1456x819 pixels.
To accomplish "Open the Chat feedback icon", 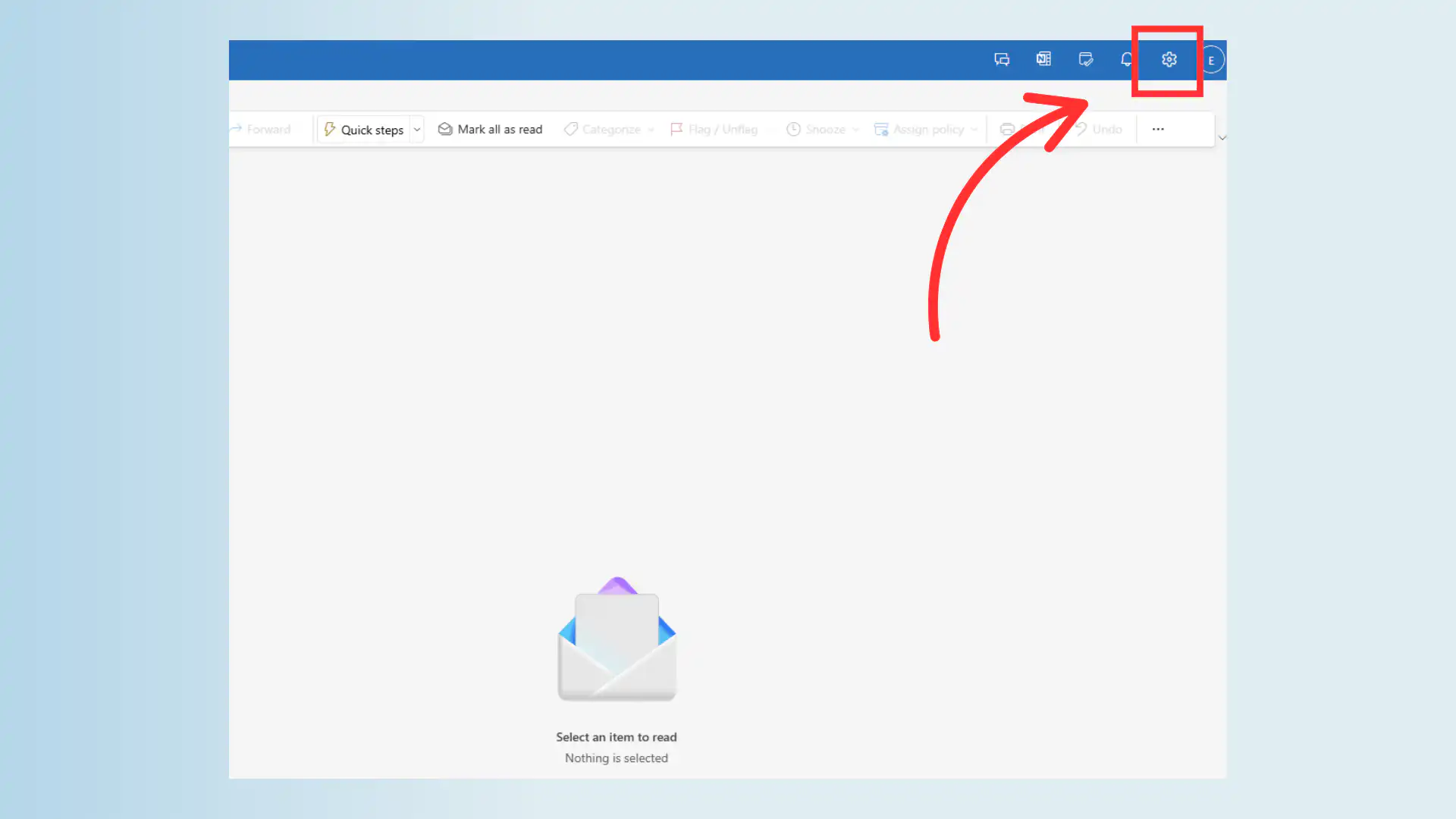I will tap(1002, 59).
